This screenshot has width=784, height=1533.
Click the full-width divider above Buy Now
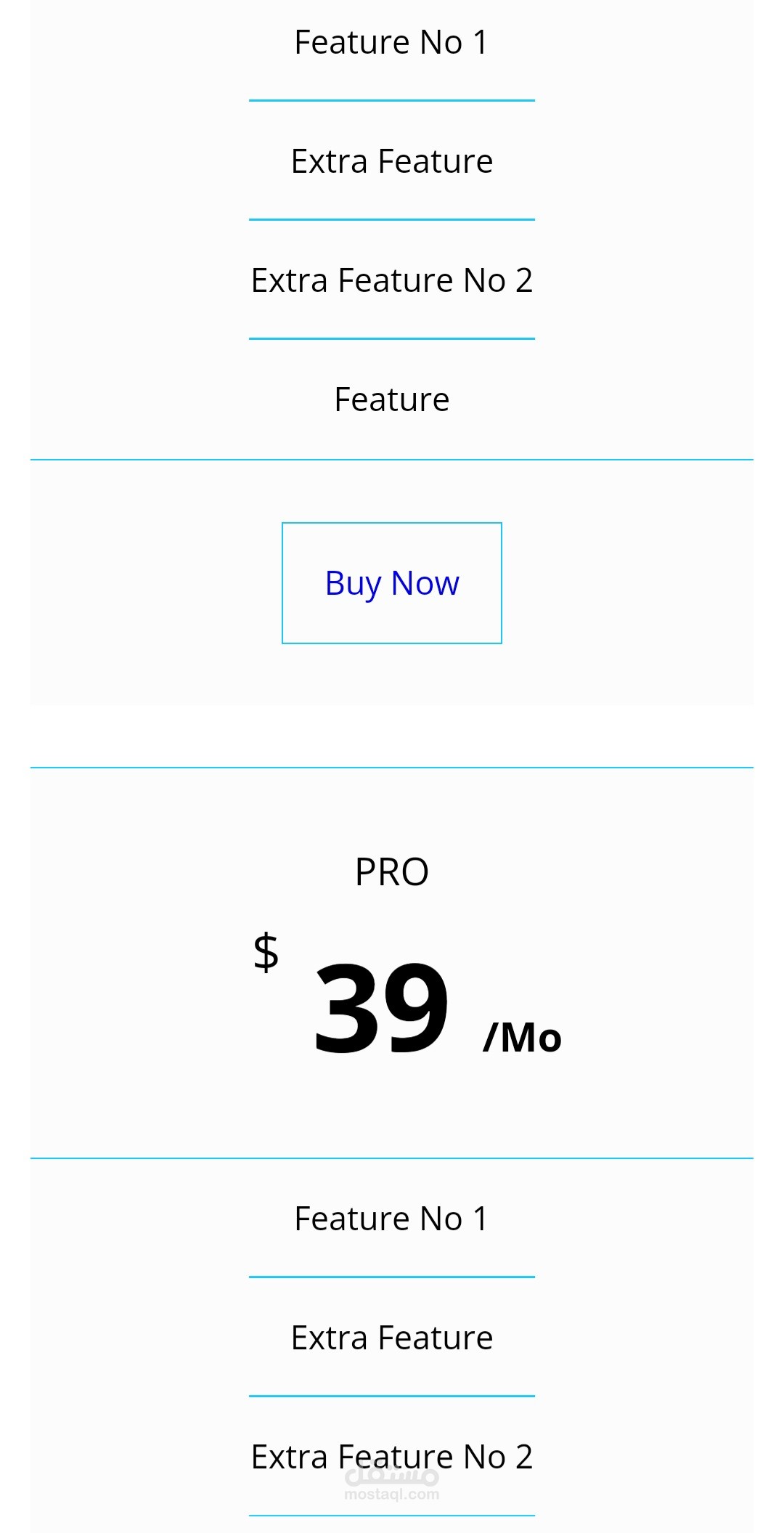391,460
